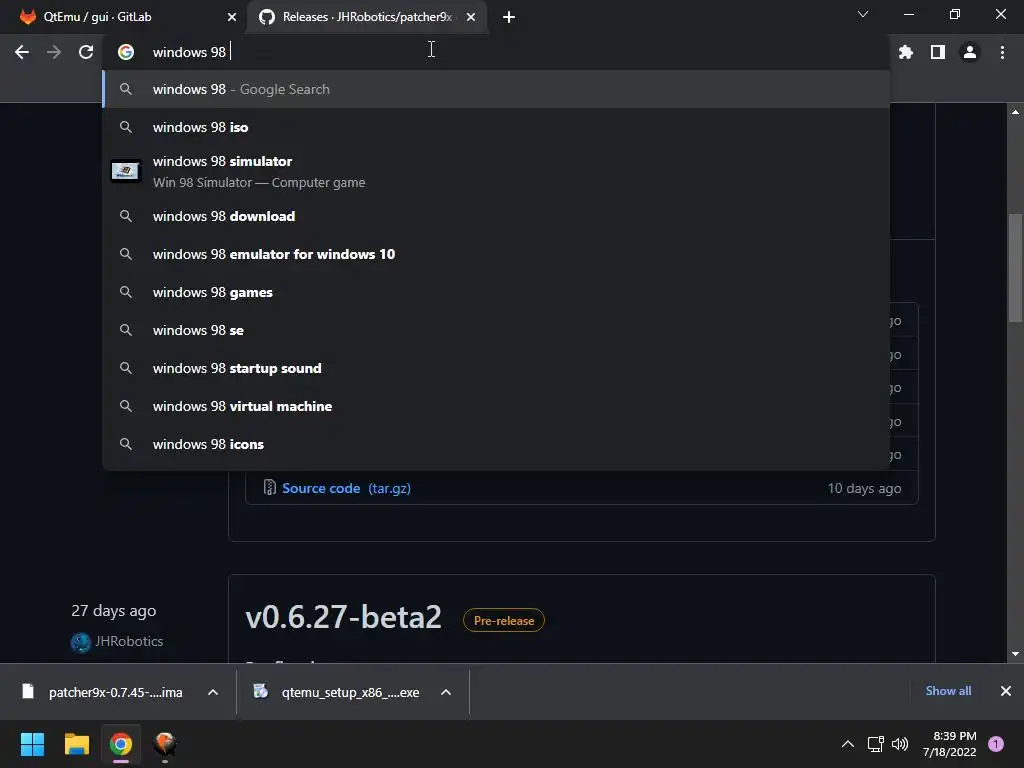The width and height of the screenshot is (1024, 768).
Task: Click the Pre-release badge
Action: 504,620
